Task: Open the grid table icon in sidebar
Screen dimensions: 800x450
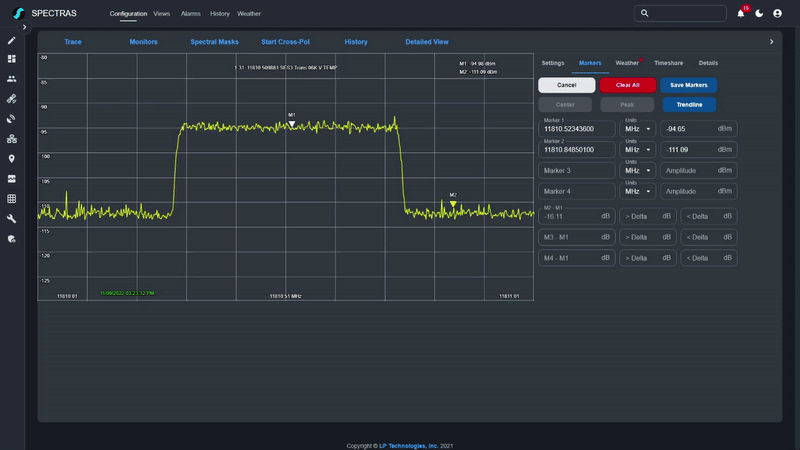Action: 11,198
